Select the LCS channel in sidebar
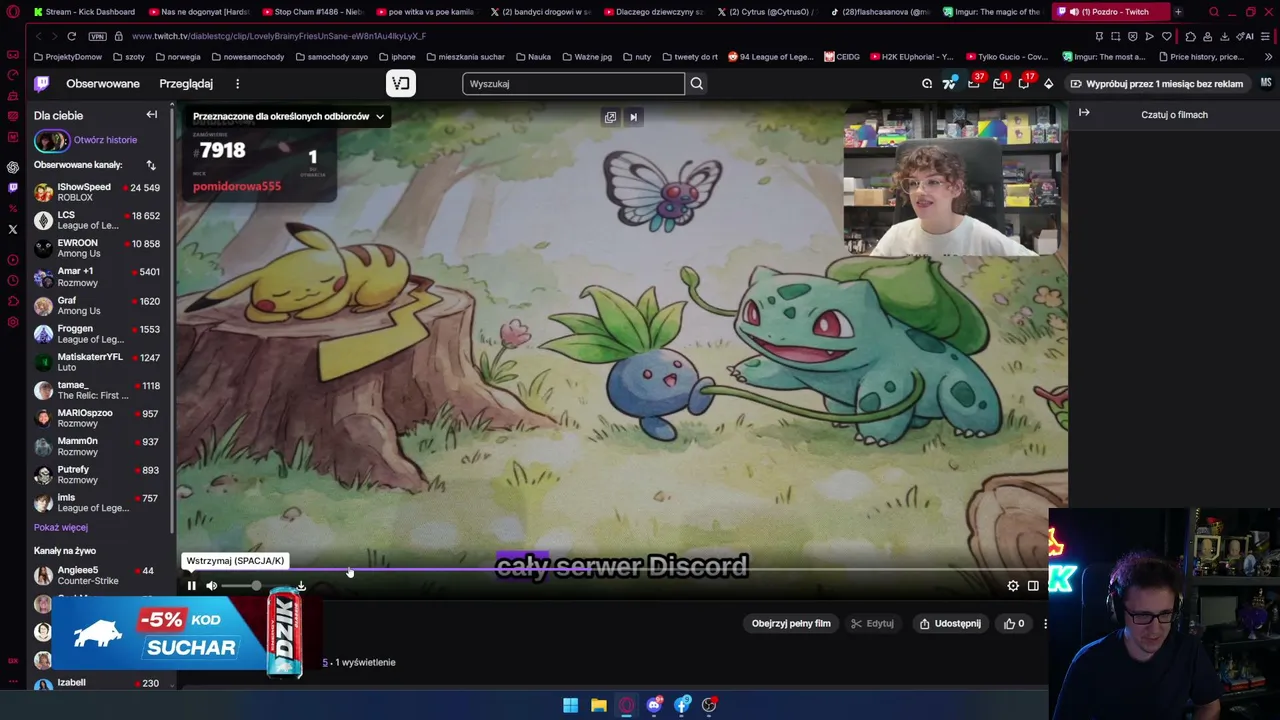 pyautogui.click(x=97, y=220)
